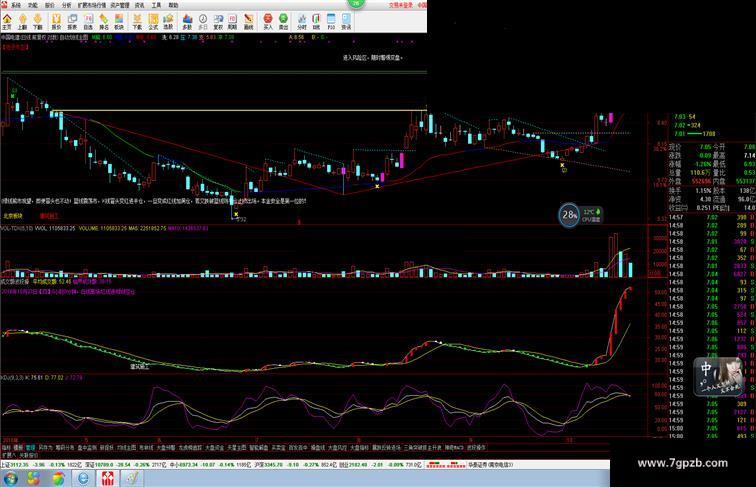
Task: Switch to K线 candlestick chart icon
Action: coord(316,21)
